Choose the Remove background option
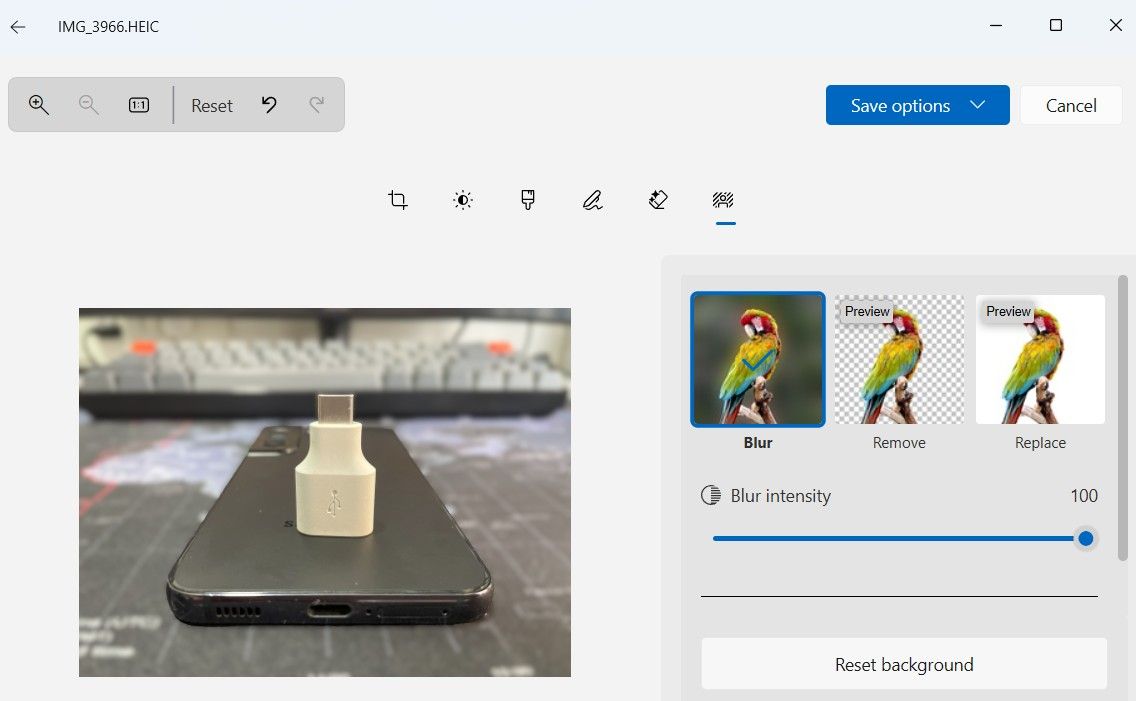This screenshot has width=1136, height=701. [x=899, y=360]
